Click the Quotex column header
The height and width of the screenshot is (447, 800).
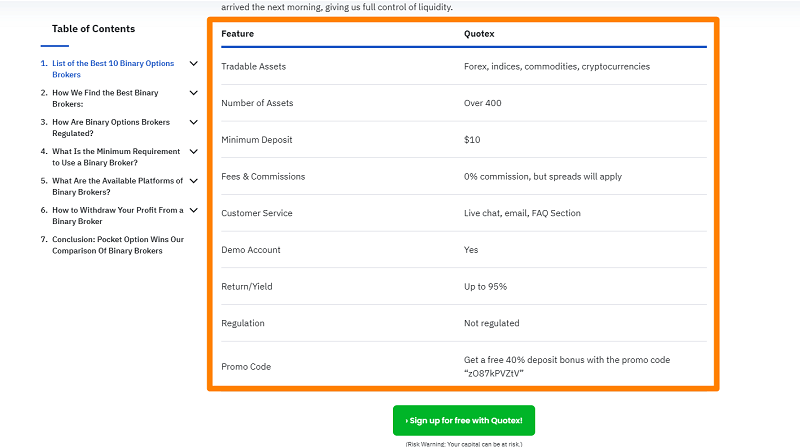tap(479, 34)
